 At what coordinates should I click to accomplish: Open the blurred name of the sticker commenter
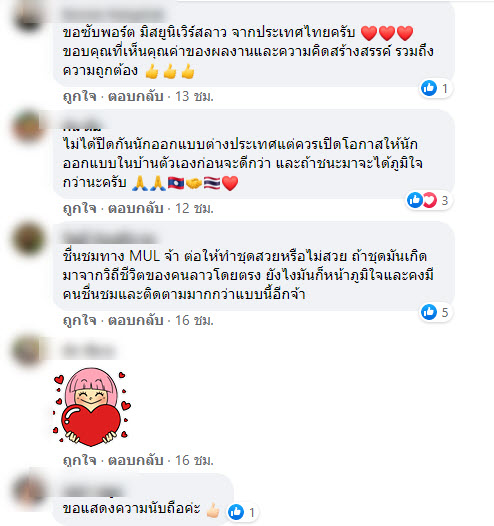[x=89, y=351]
